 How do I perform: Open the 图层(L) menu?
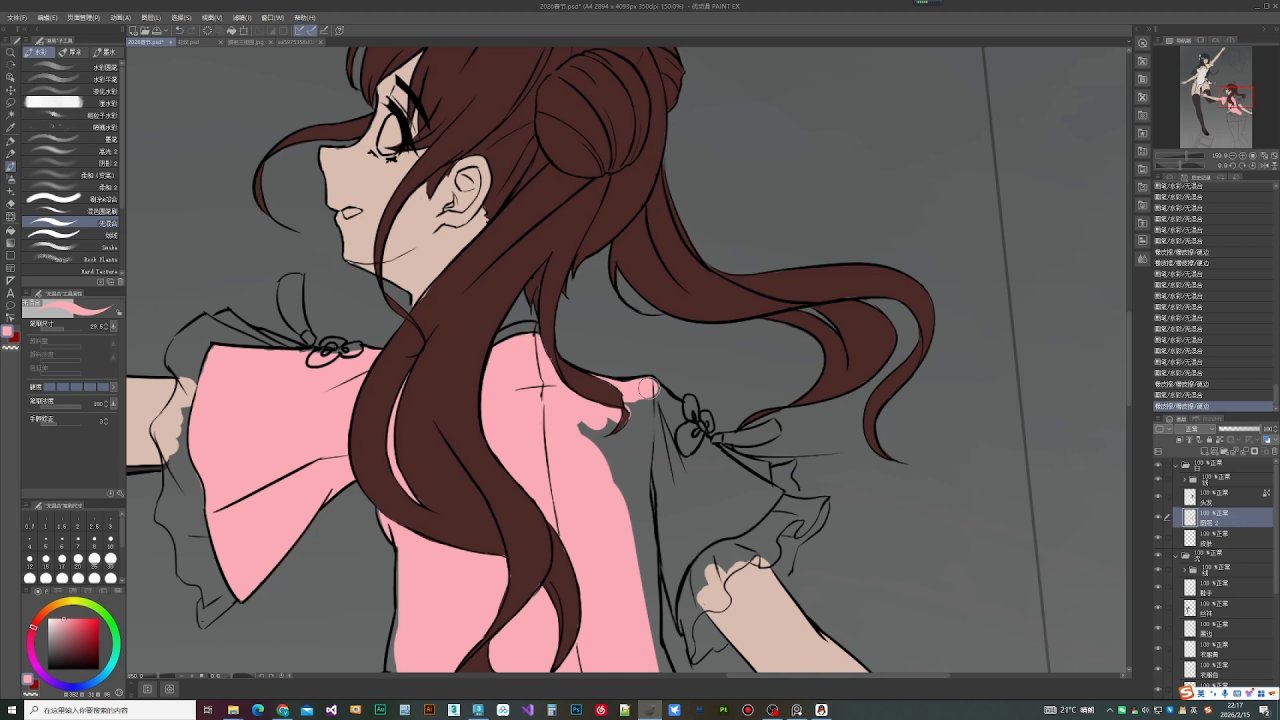pos(150,18)
